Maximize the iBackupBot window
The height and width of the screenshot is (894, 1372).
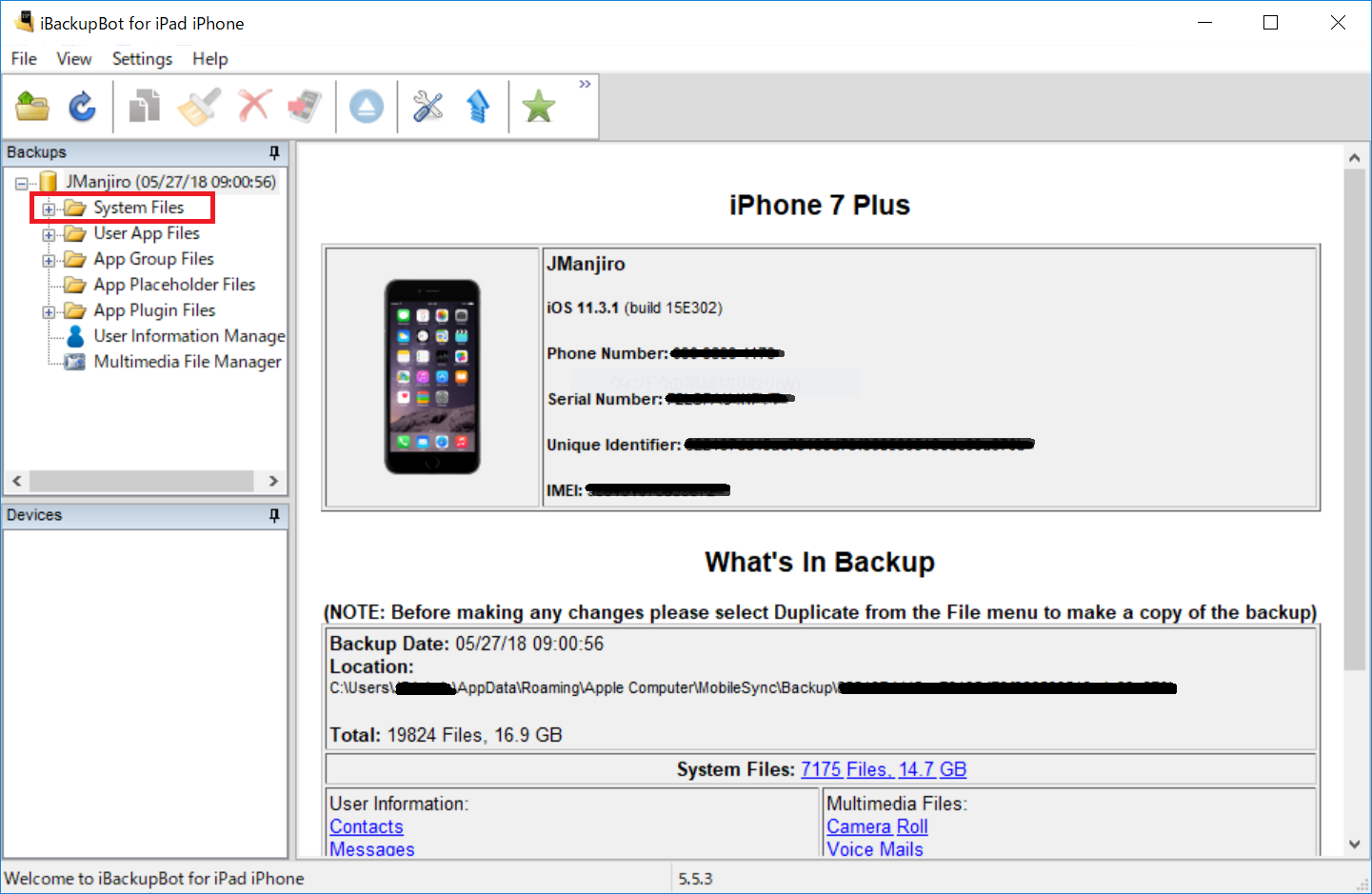(1270, 23)
